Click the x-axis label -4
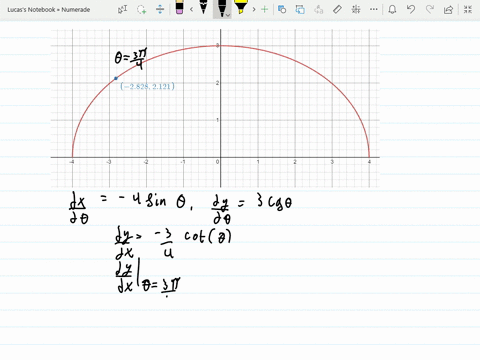 (72, 162)
